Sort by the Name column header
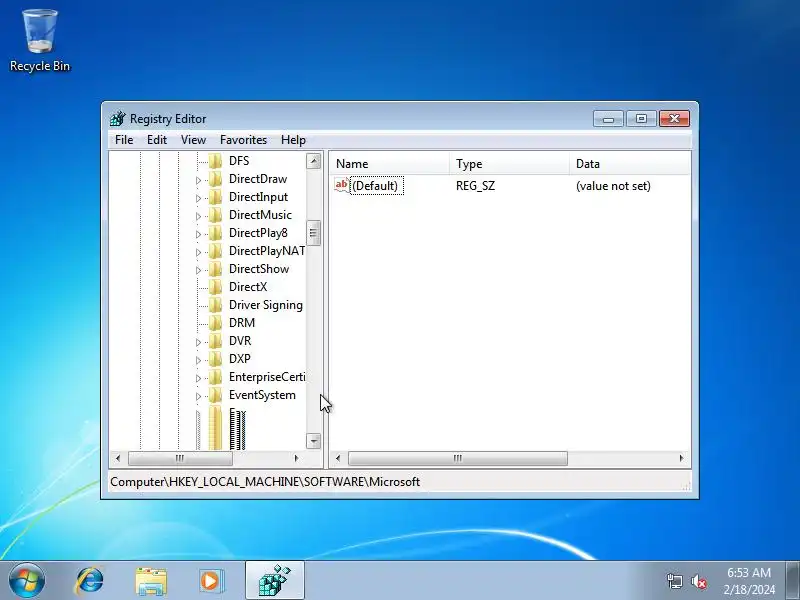The width and height of the screenshot is (800, 600). point(390,164)
